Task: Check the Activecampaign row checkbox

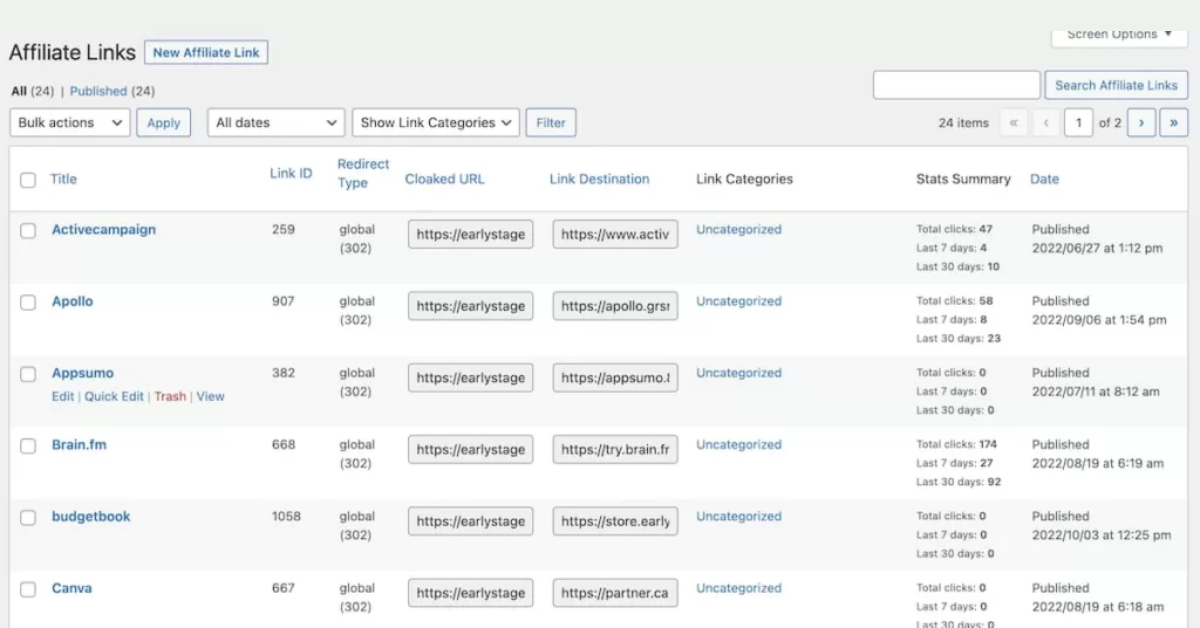Action: click(28, 230)
